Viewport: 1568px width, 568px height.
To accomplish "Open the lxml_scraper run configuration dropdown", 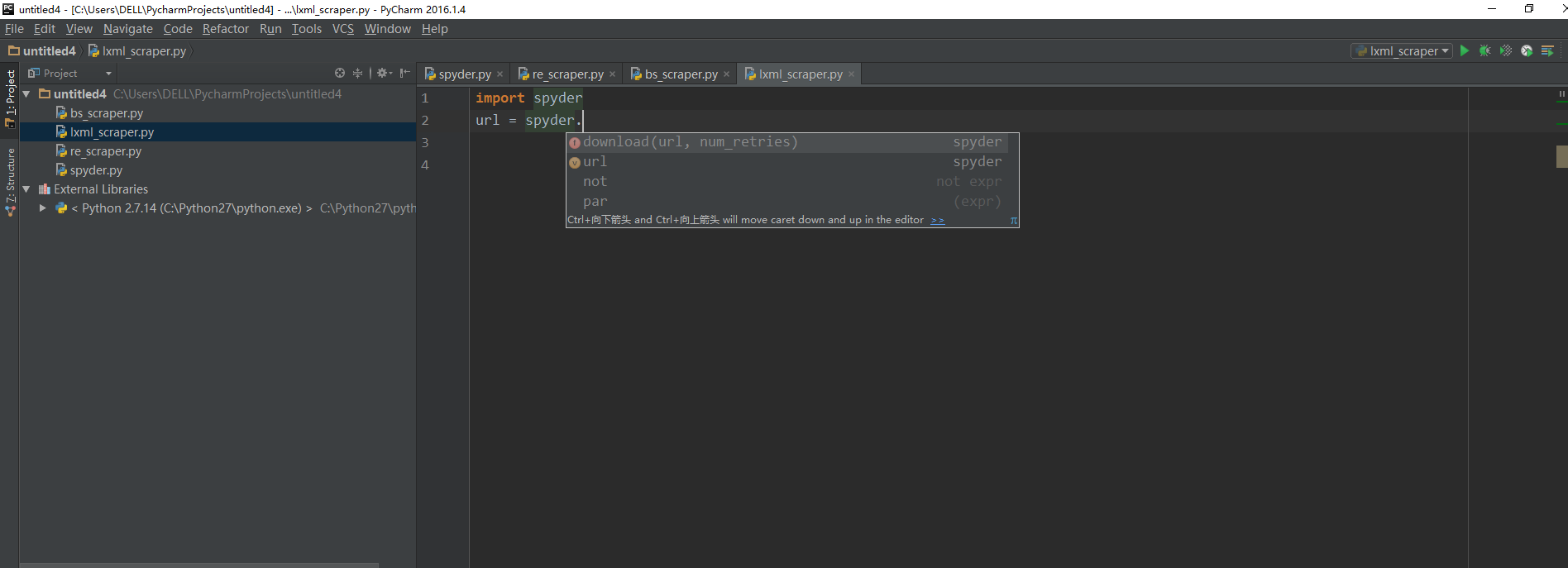I will pyautogui.click(x=1402, y=50).
